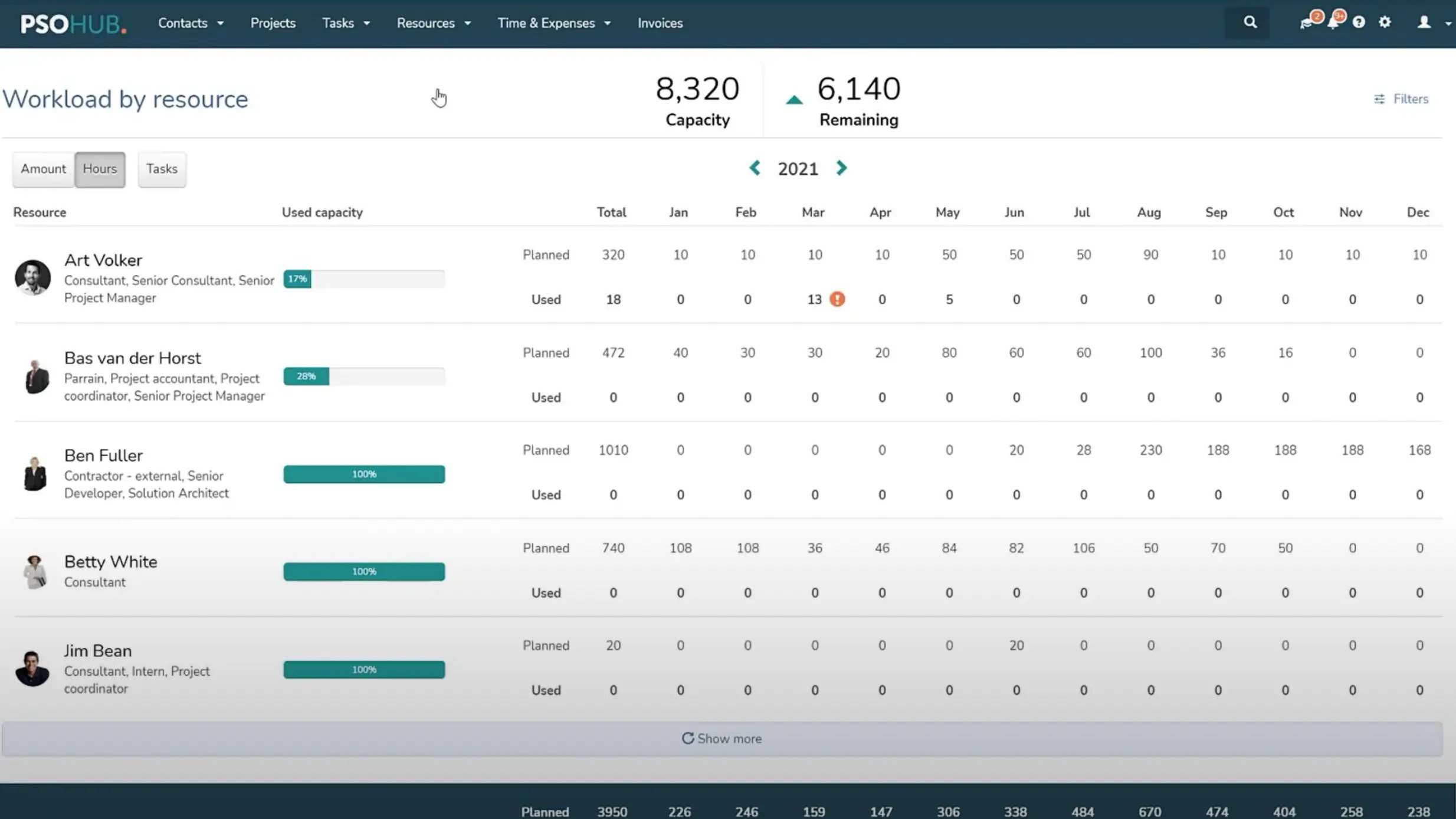Select the Hours view toggle
The height and width of the screenshot is (819, 1456).
pos(99,169)
